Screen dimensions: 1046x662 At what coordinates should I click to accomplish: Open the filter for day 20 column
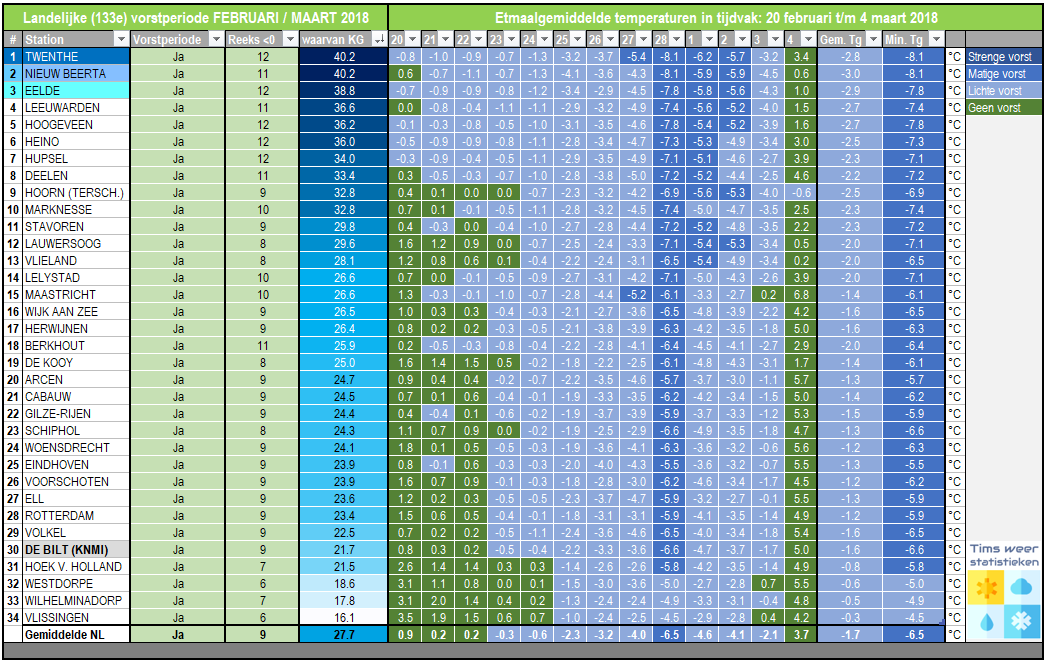413,39
